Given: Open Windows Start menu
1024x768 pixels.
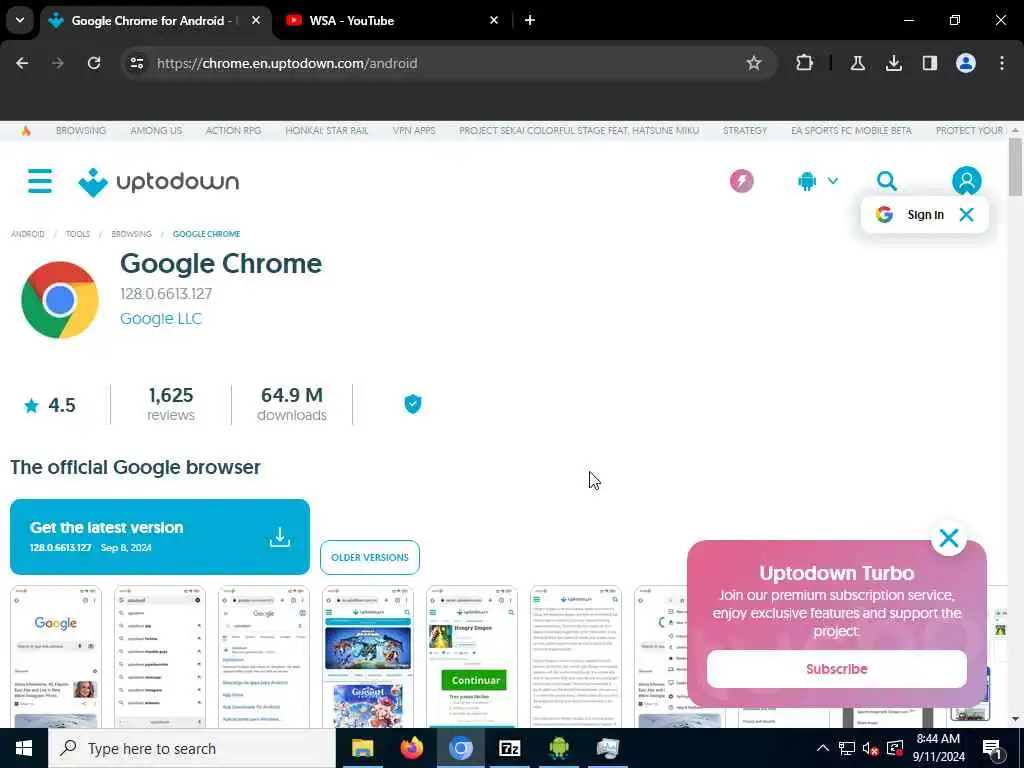Looking at the screenshot, I should pos(24,748).
